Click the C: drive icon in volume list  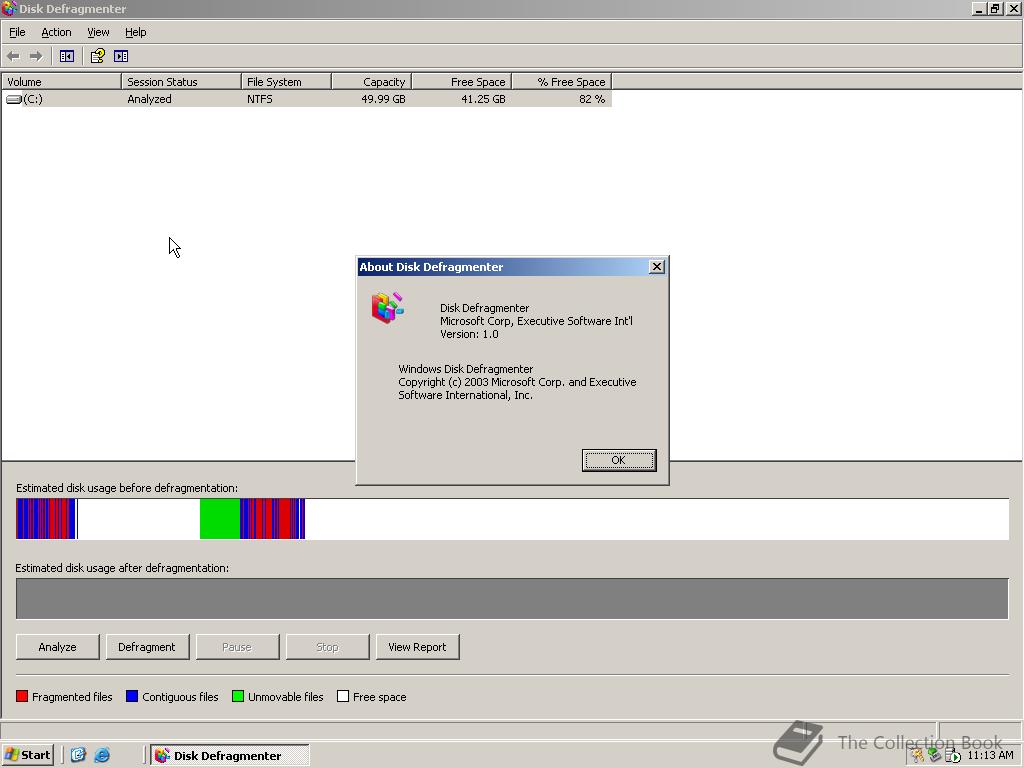[14, 99]
